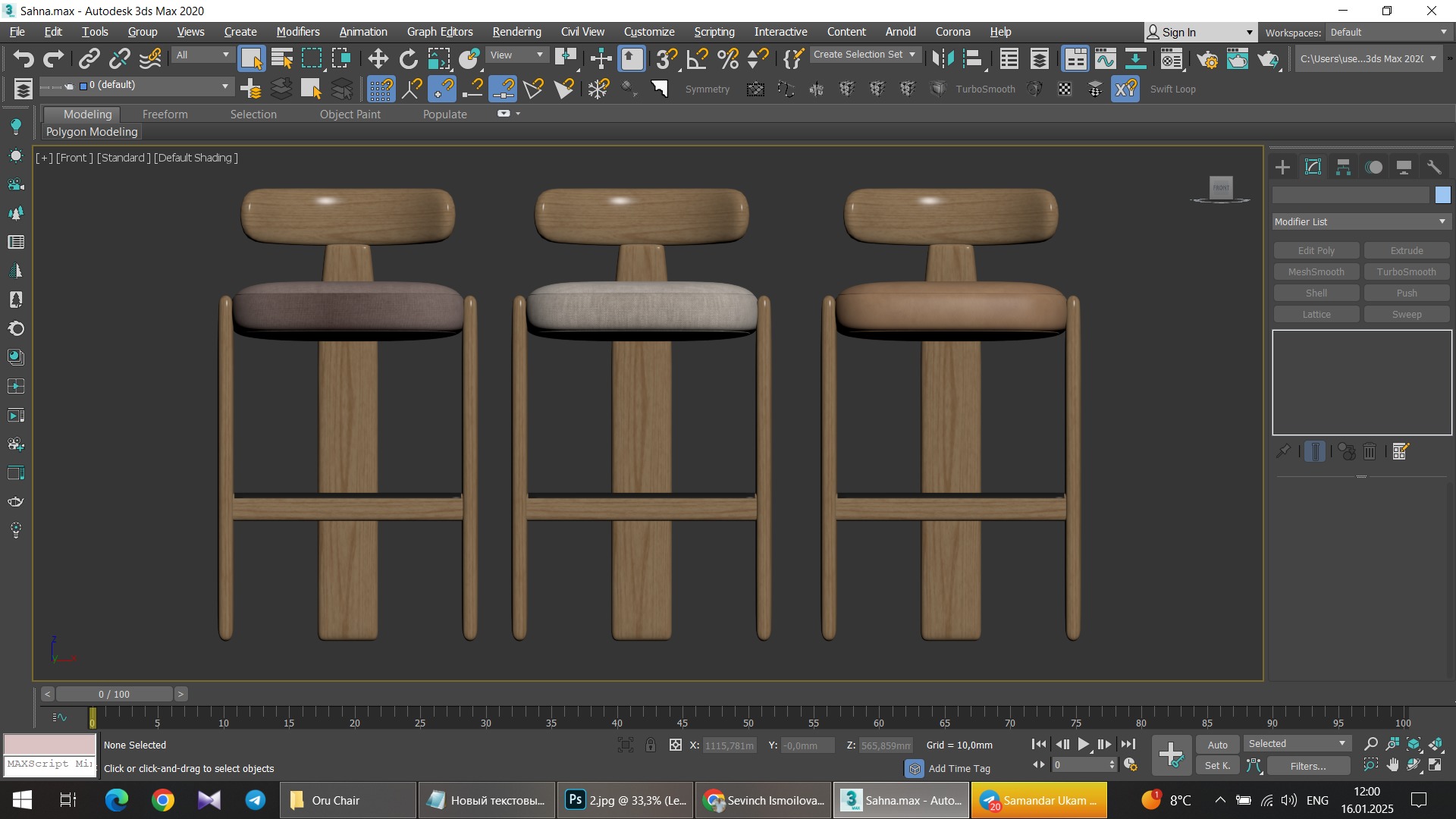This screenshot has height=819, width=1456.
Task: Toggle the Percent Snap icon
Action: point(728,58)
